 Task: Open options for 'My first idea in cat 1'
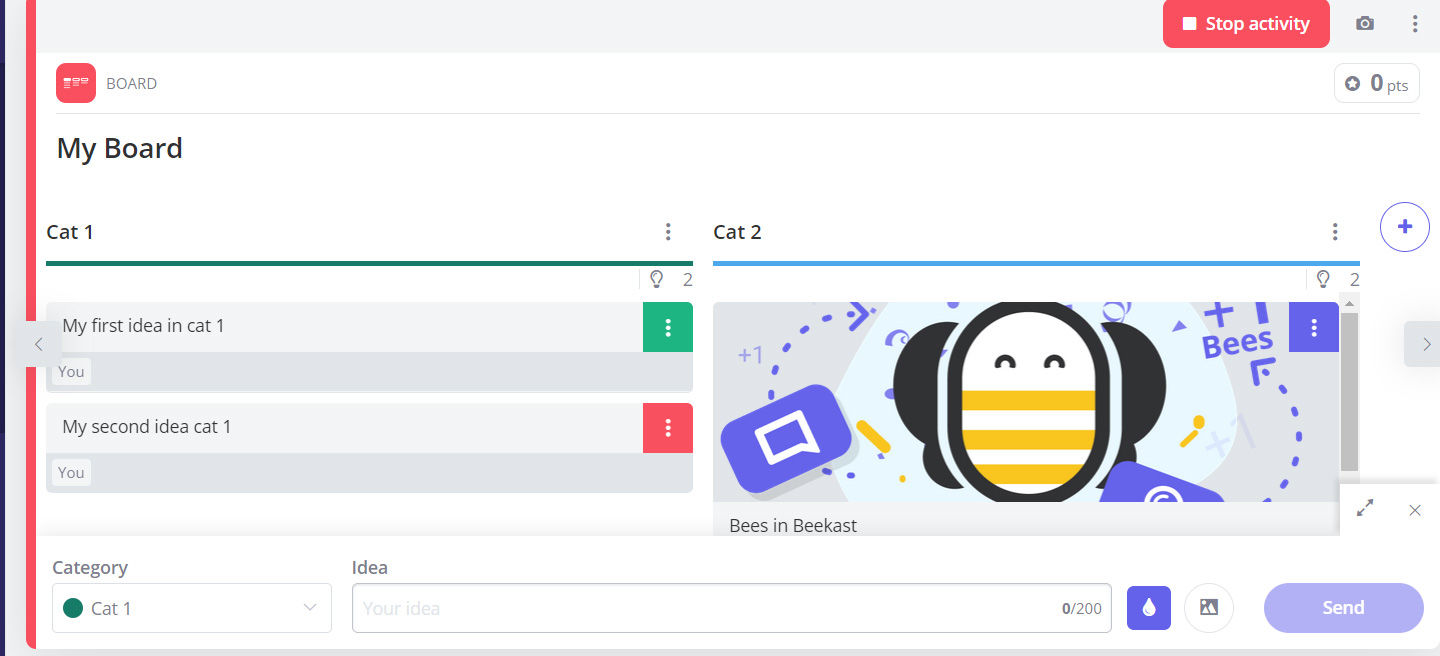pos(668,327)
